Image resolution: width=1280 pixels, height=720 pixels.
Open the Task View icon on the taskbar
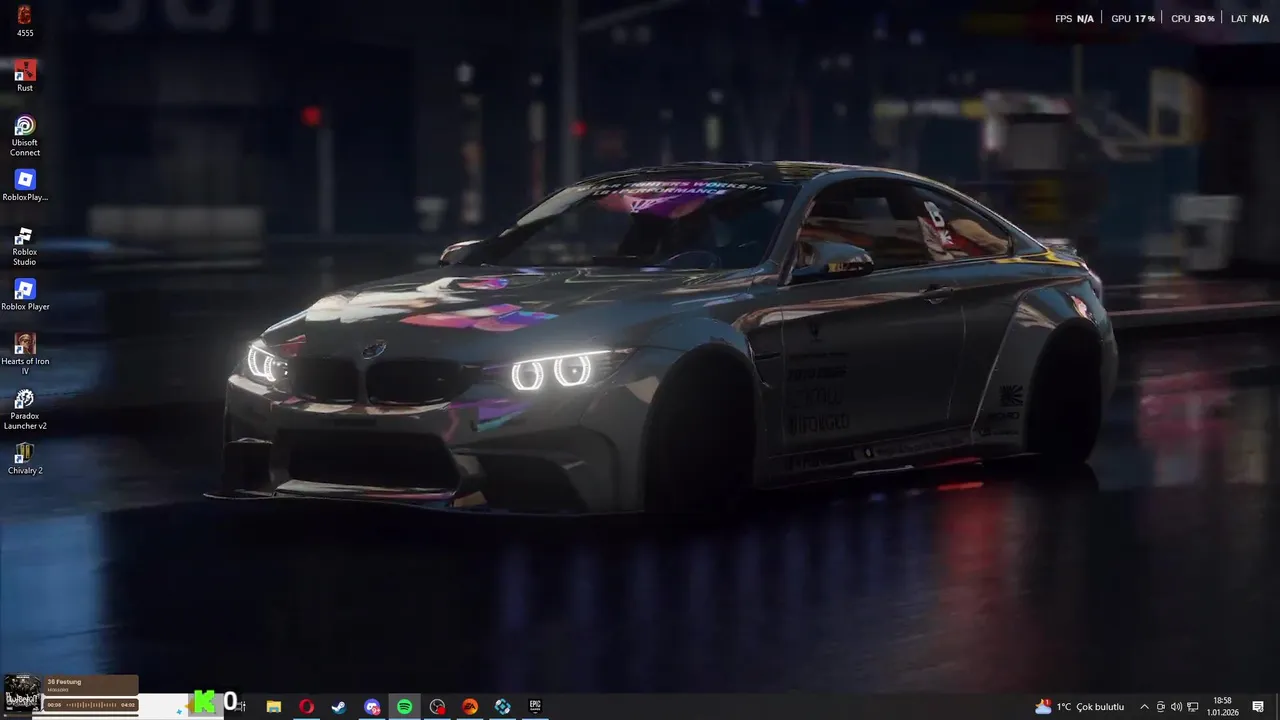241,707
